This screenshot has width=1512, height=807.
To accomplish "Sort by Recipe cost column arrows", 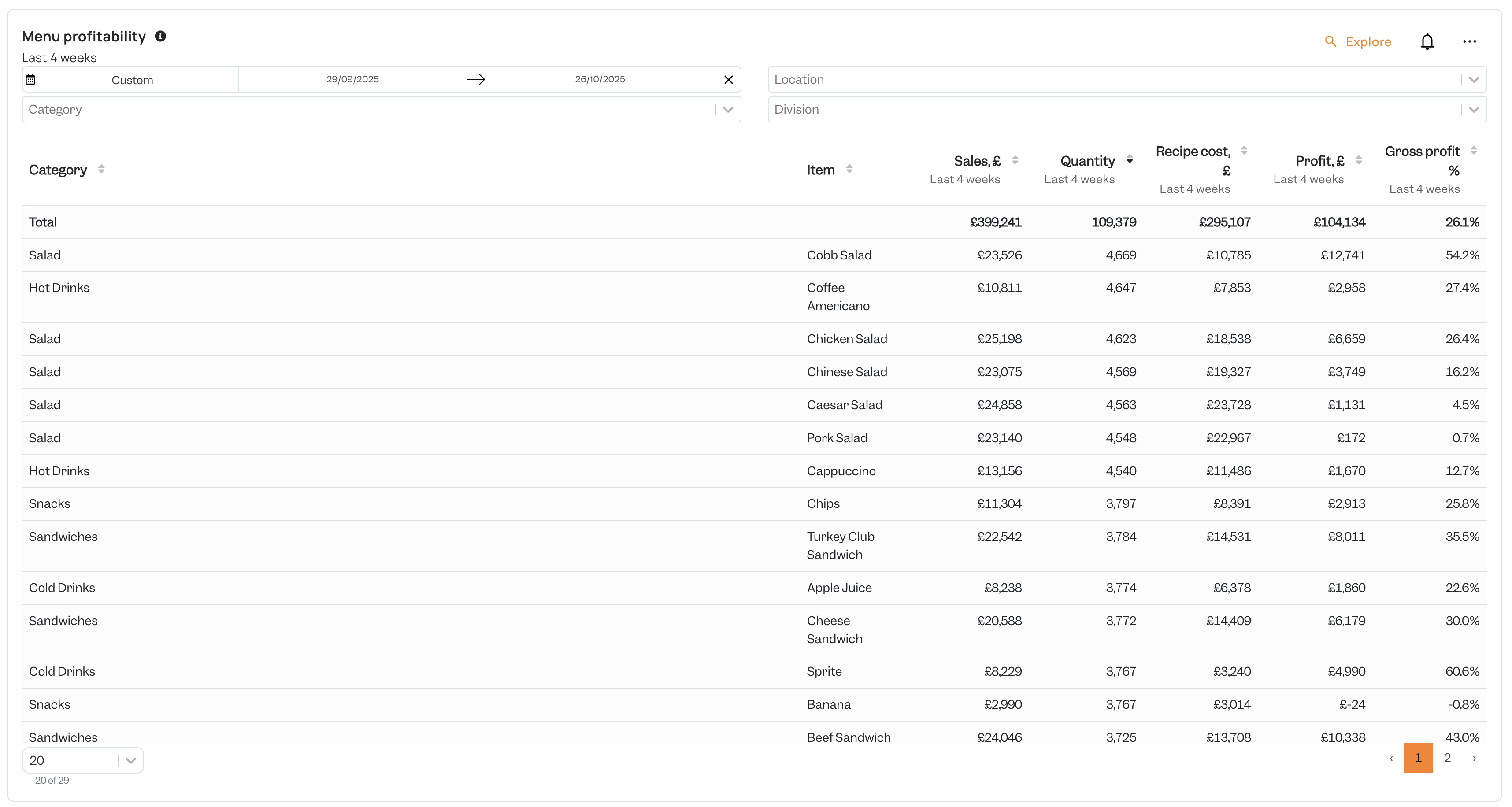I will (1244, 151).
